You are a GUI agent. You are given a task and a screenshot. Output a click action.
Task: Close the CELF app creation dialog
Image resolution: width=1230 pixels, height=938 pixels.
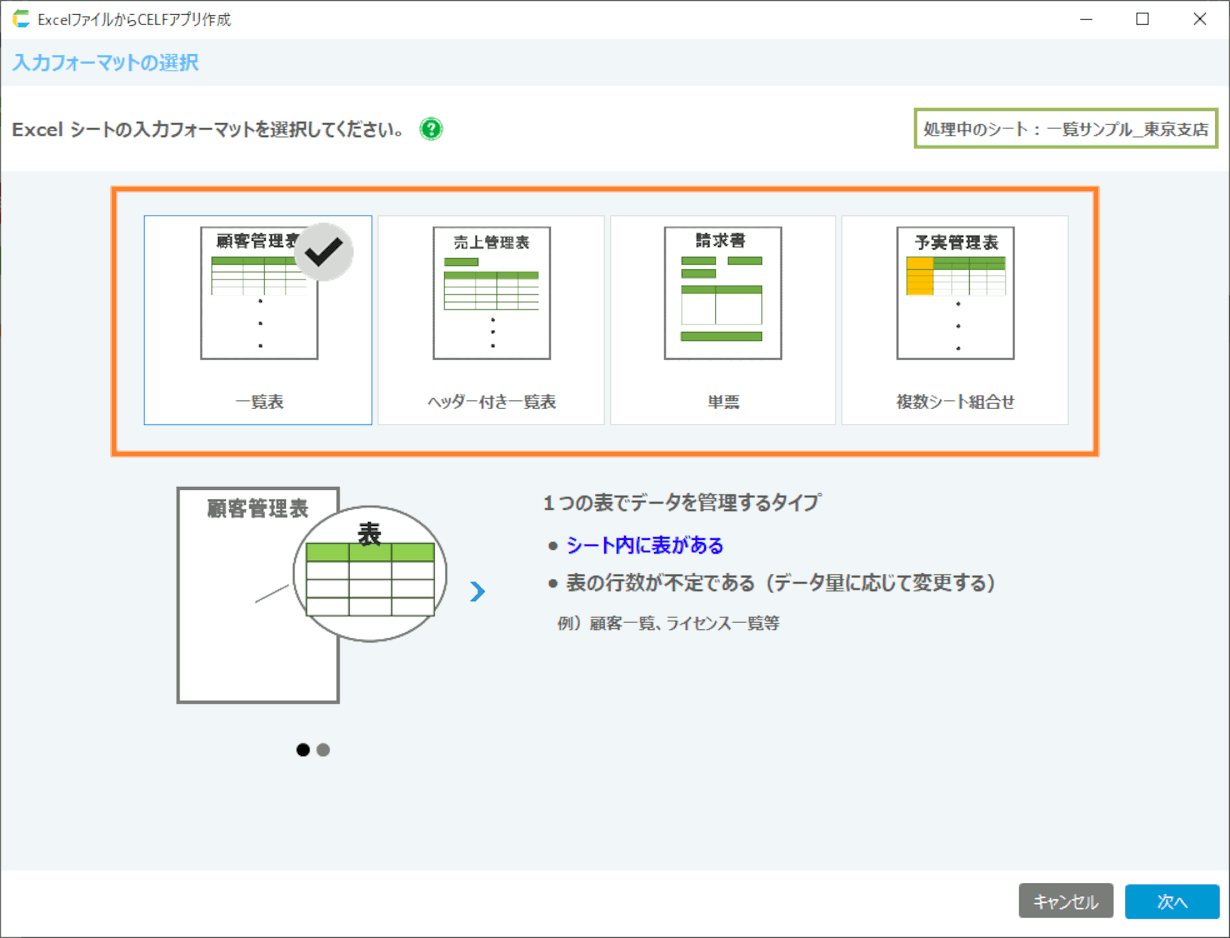click(1199, 19)
